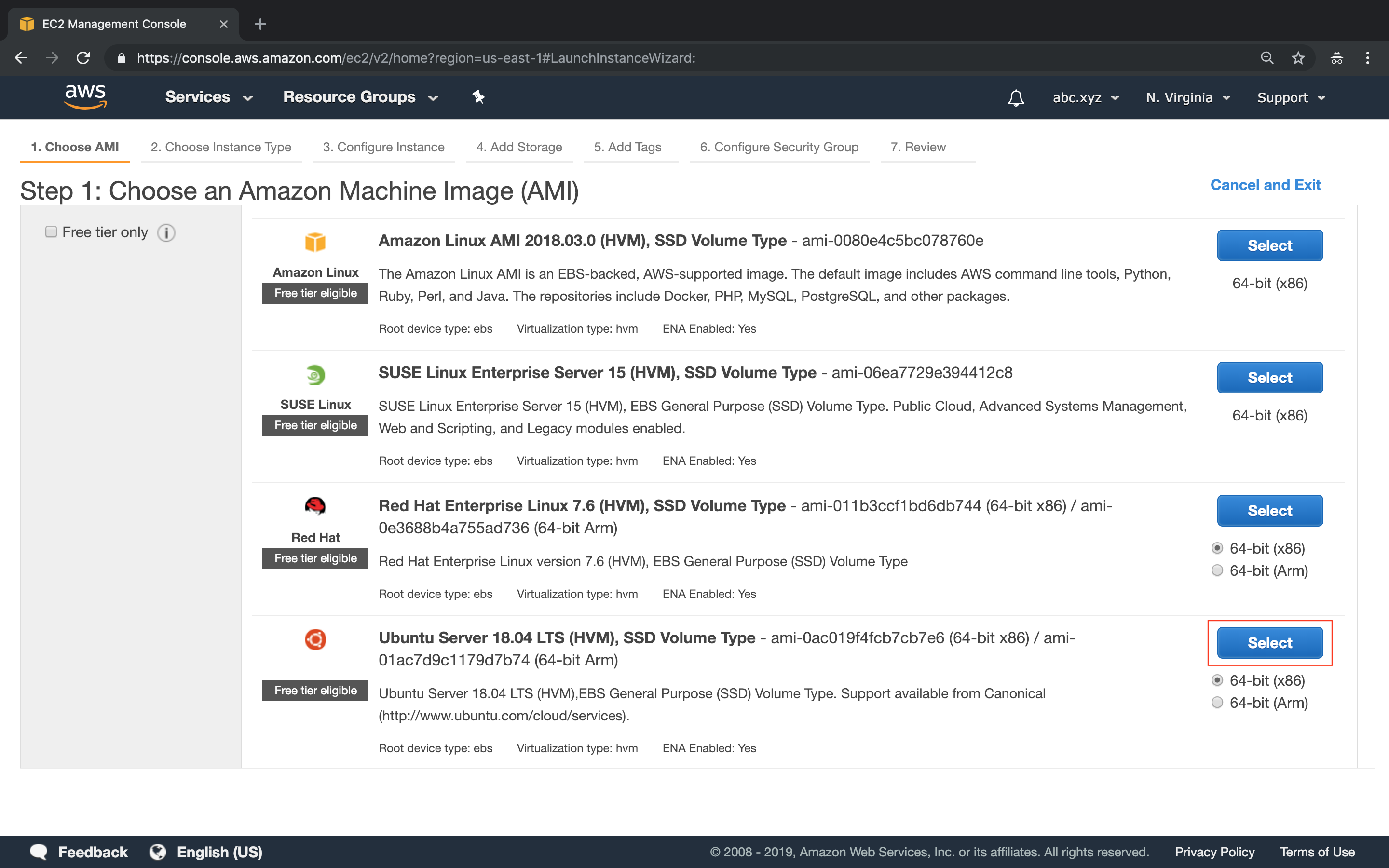Click the AWS home logo
The height and width of the screenshot is (868, 1389).
(x=84, y=97)
